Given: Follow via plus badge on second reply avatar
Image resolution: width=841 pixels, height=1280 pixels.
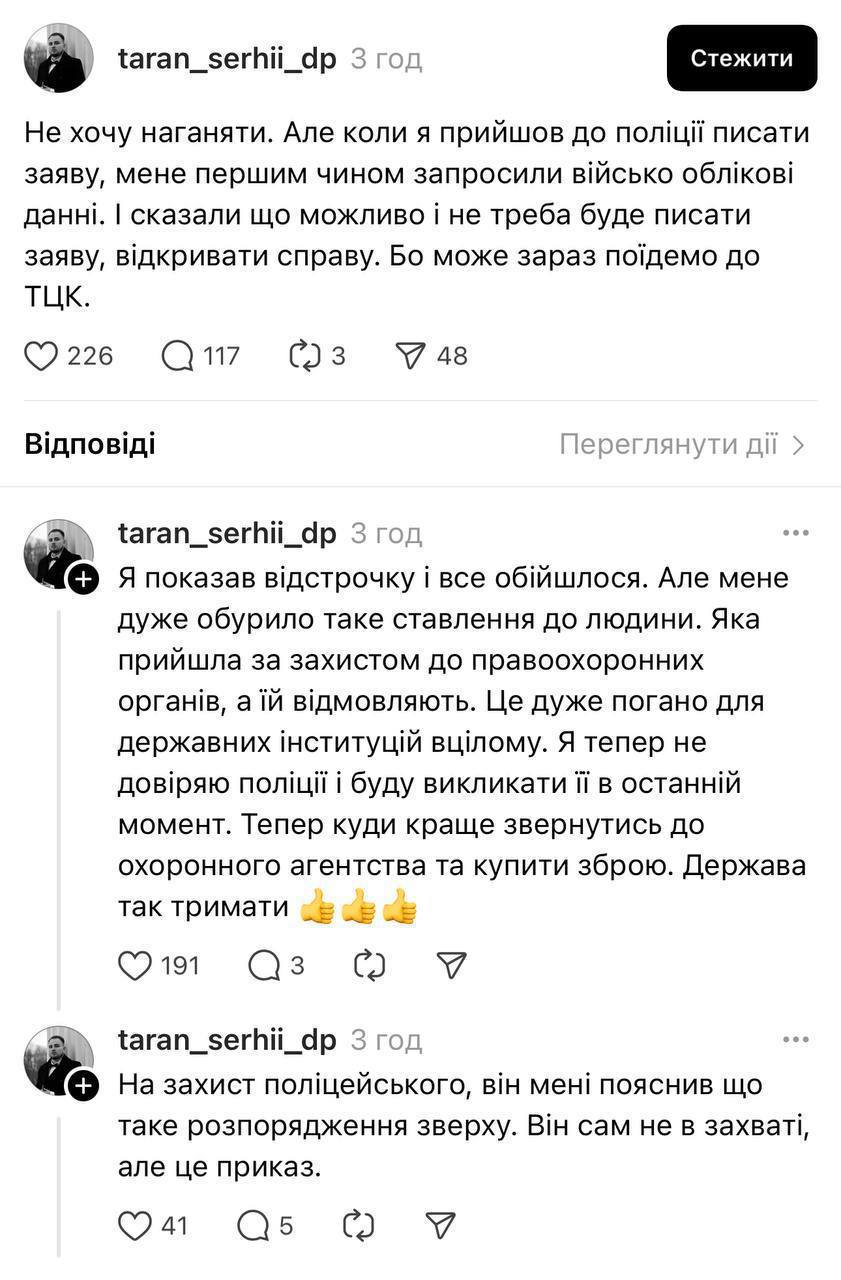Looking at the screenshot, I should (84, 1086).
